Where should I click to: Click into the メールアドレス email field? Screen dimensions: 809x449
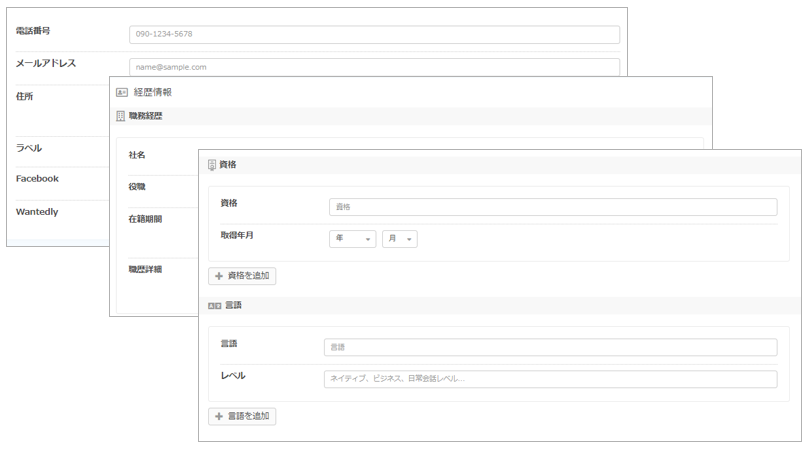374,66
